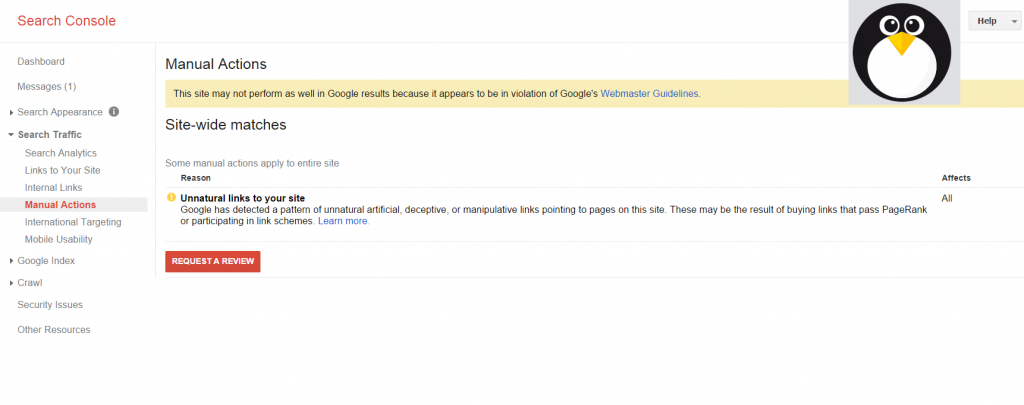Screen dimensions: 1024x405
Task: Open Links to Your Site
Action: (x=63, y=170)
